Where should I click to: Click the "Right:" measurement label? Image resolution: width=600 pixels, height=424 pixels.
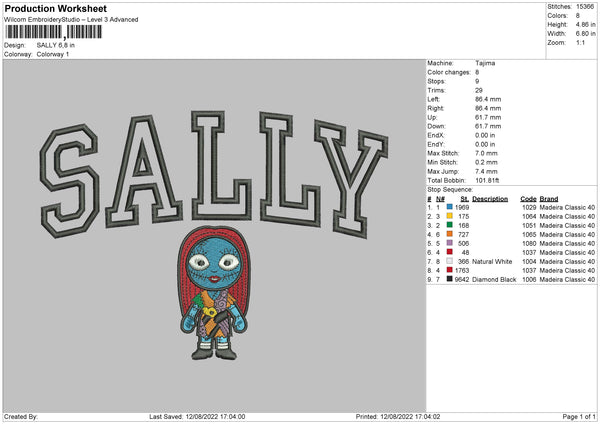pos(436,108)
